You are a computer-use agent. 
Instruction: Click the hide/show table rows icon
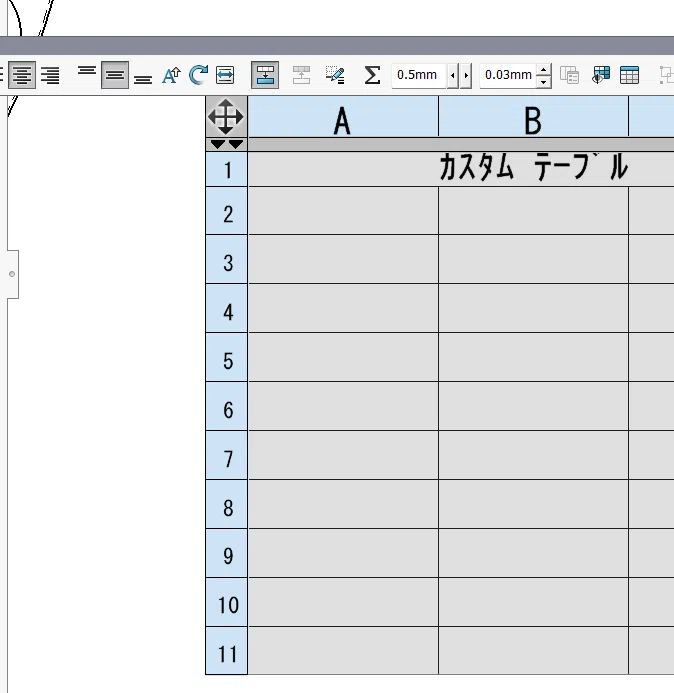[601, 75]
